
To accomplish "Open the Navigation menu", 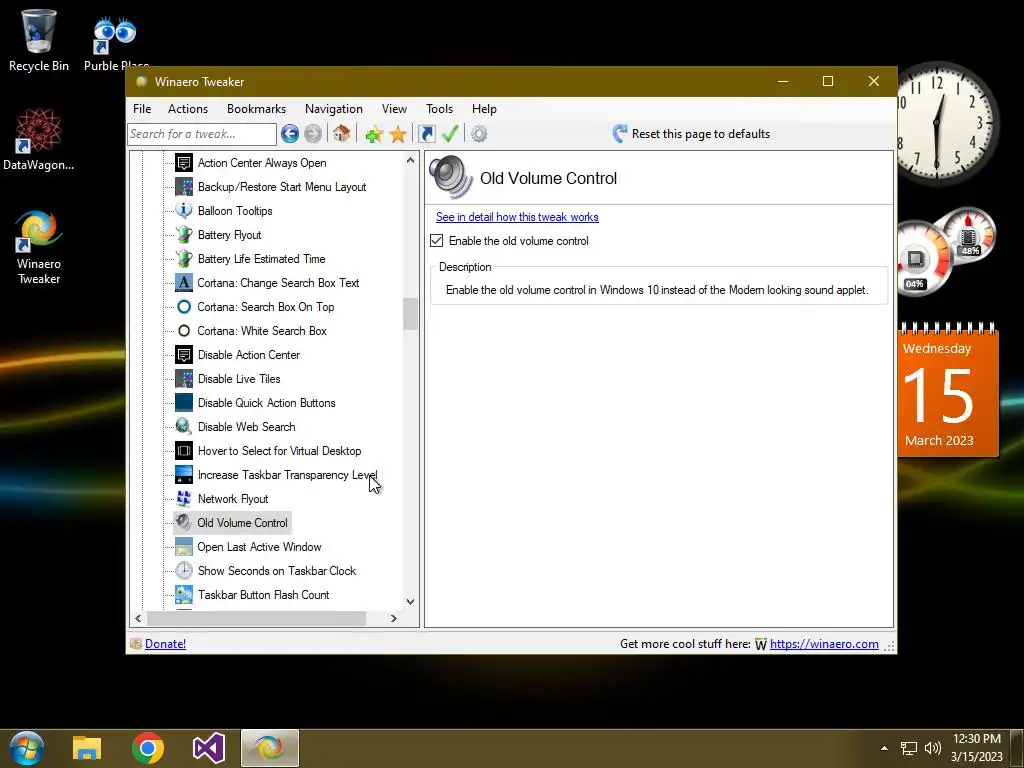I will [334, 109].
